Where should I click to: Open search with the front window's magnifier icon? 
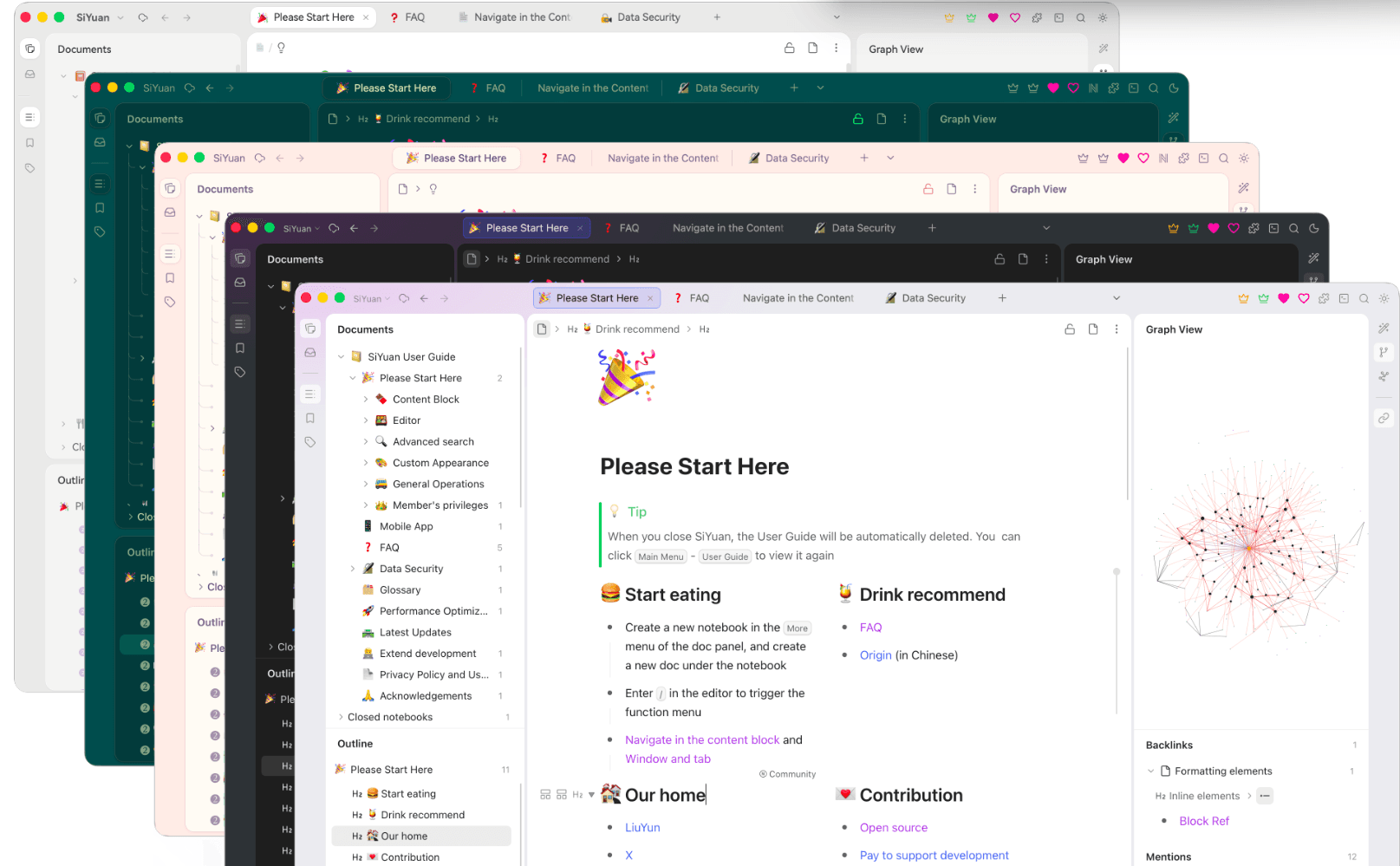pos(1364,298)
